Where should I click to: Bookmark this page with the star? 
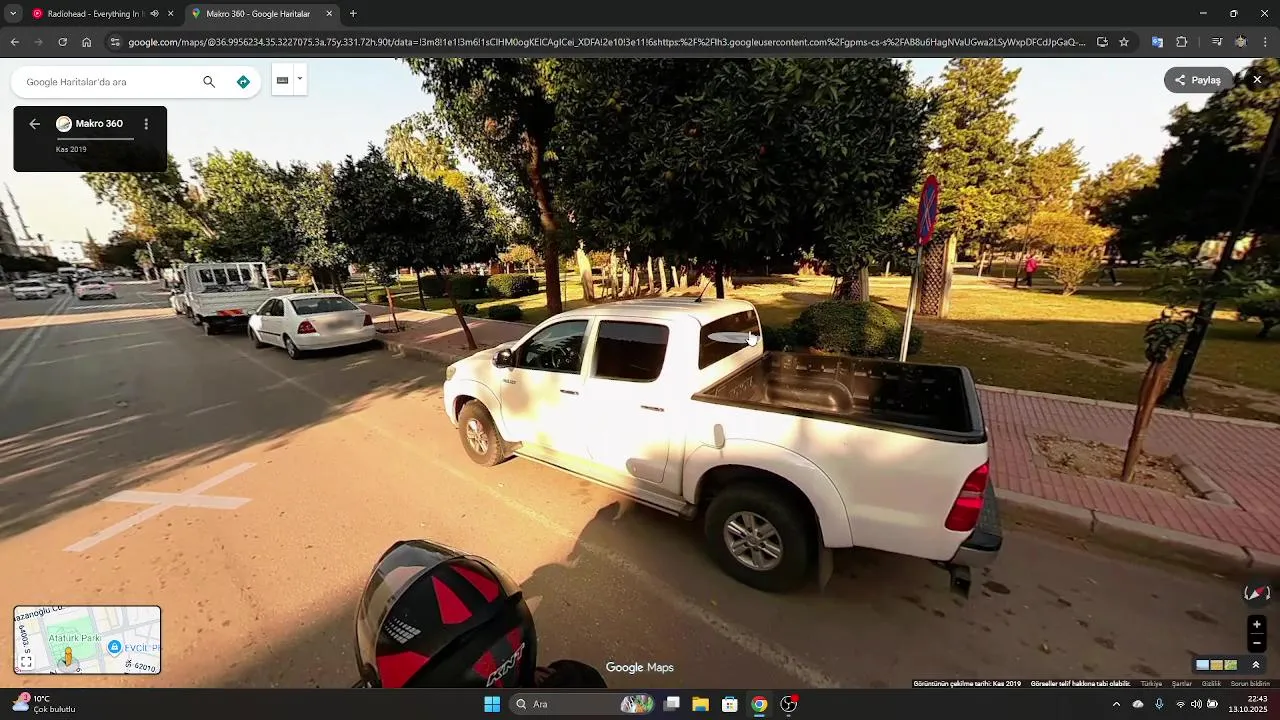click(1124, 42)
